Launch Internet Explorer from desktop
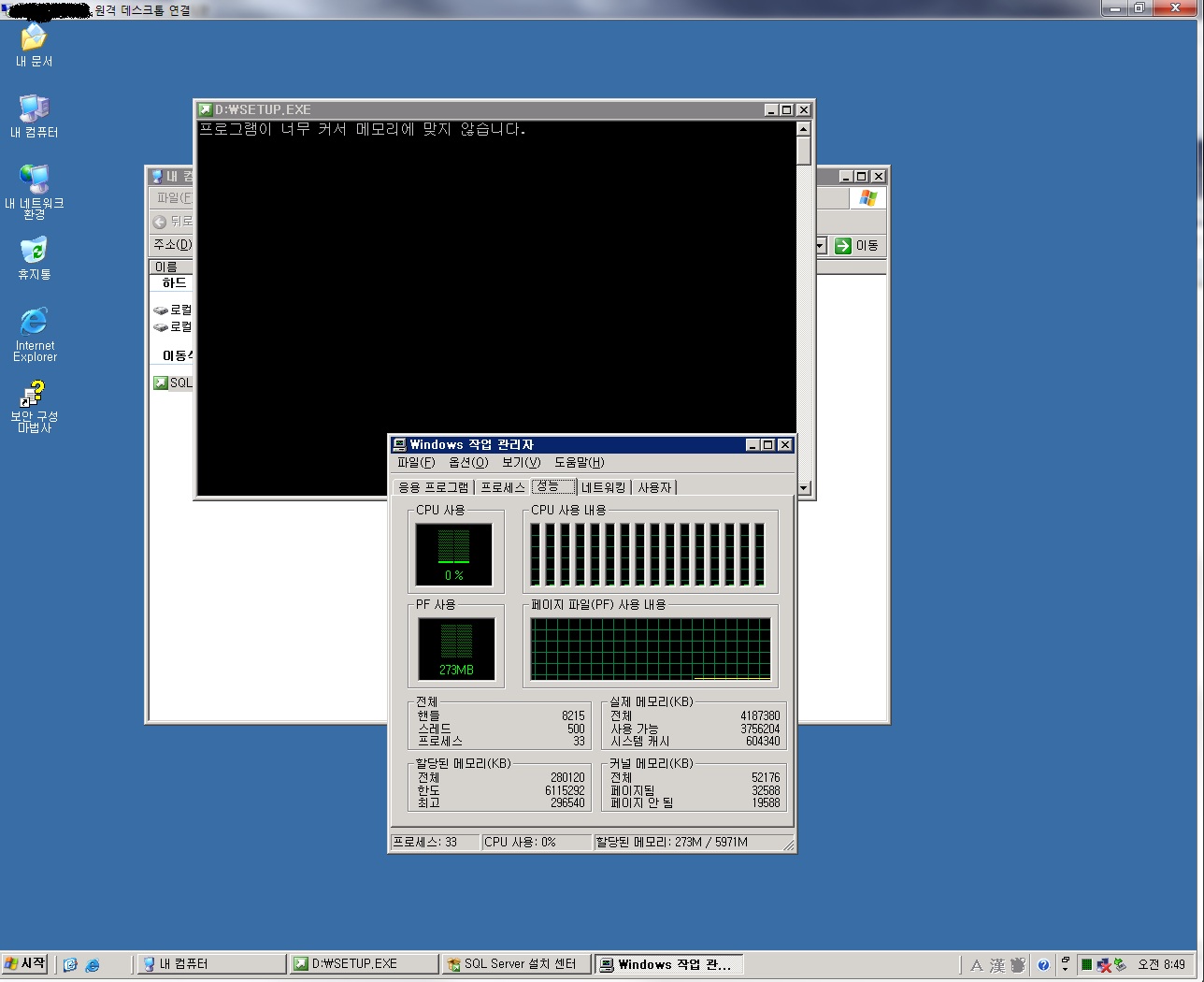Image resolution: width=1204 pixels, height=982 pixels. point(34,334)
